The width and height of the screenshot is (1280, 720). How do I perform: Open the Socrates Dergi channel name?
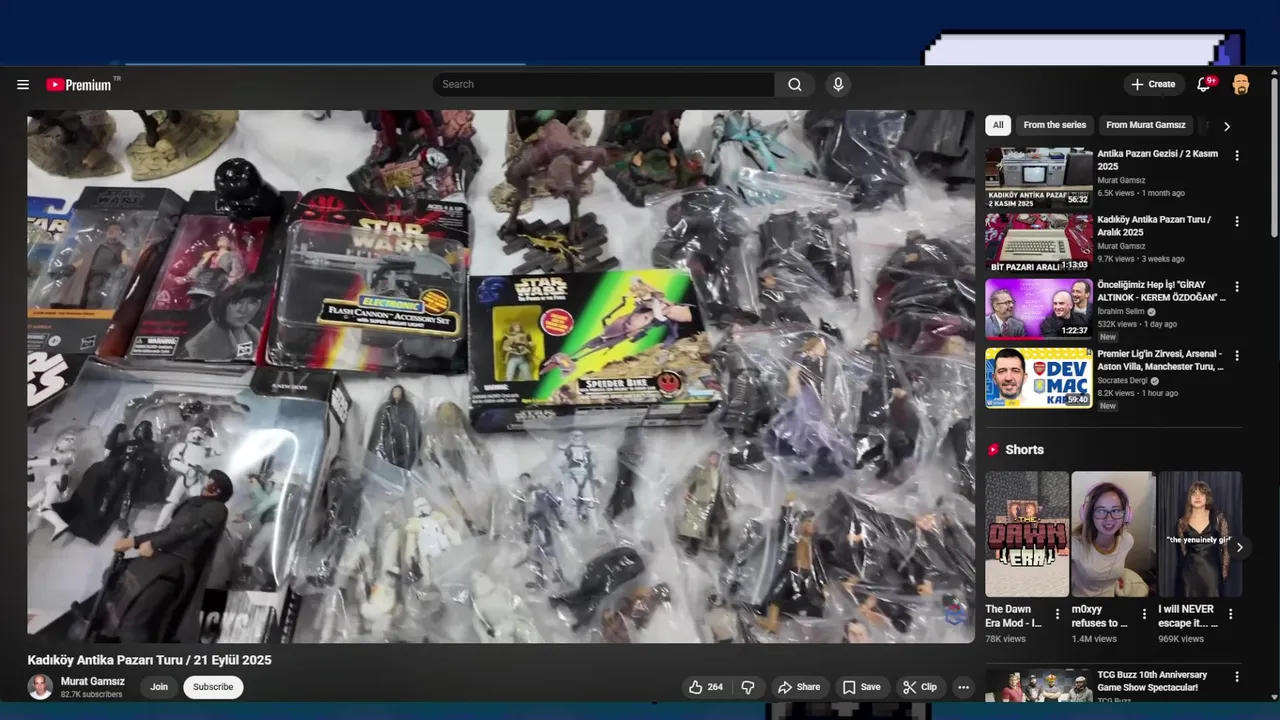[1123, 381]
